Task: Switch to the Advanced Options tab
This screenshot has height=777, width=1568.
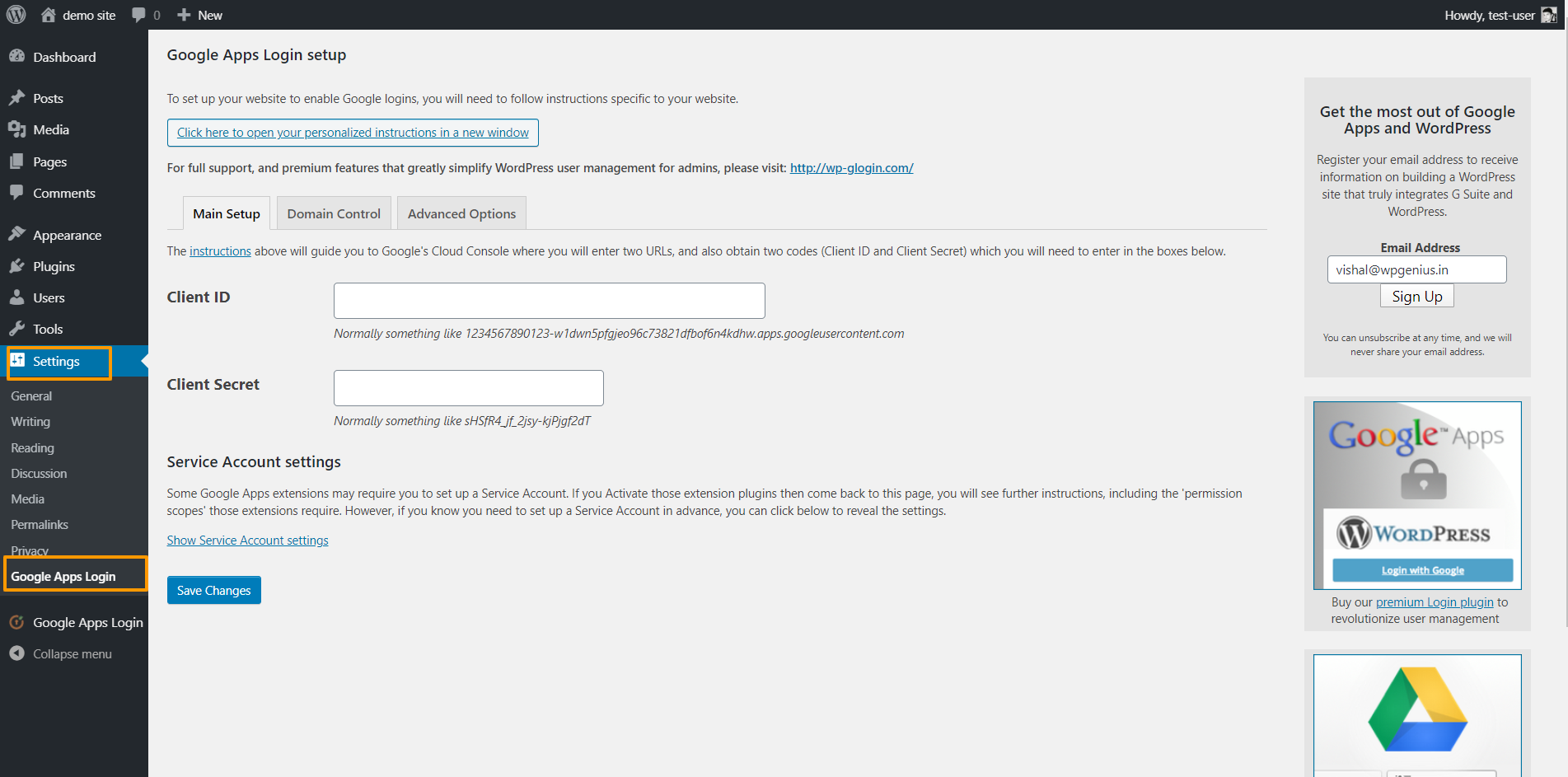Action: click(x=461, y=213)
